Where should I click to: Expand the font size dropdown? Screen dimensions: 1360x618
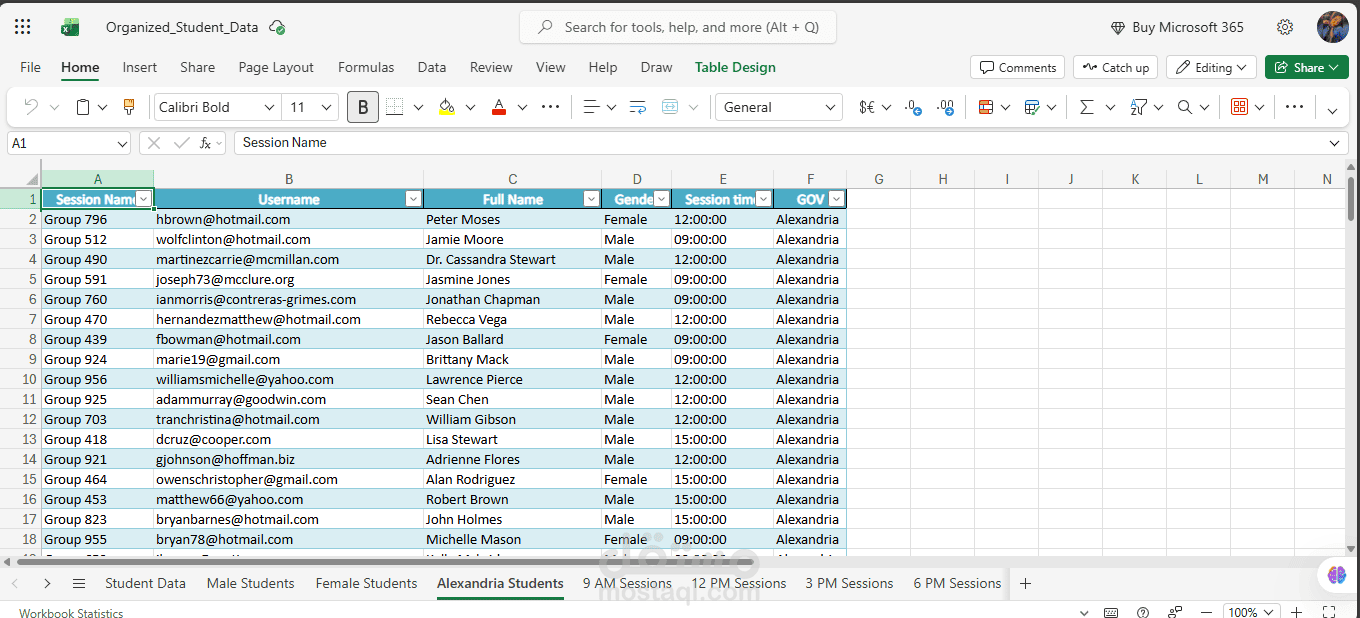pyautogui.click(x=327, y=107)
